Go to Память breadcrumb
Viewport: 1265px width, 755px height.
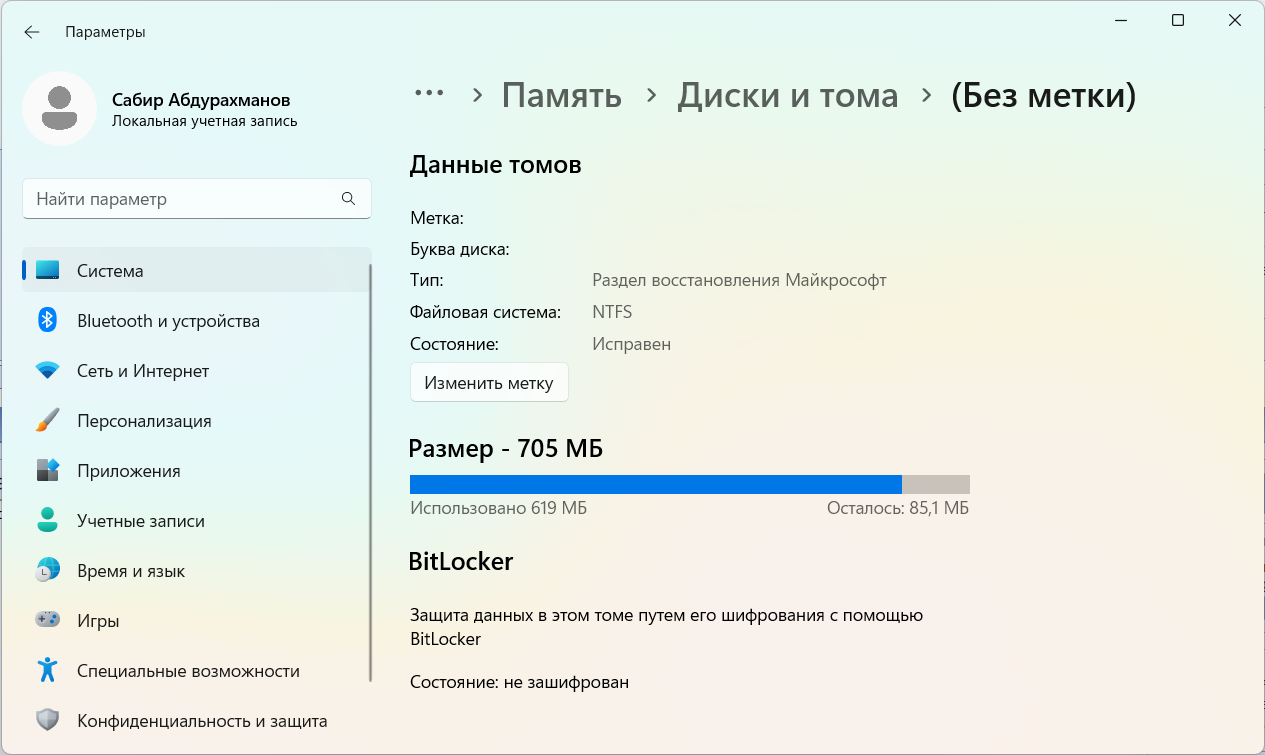[x=561, y=96]
